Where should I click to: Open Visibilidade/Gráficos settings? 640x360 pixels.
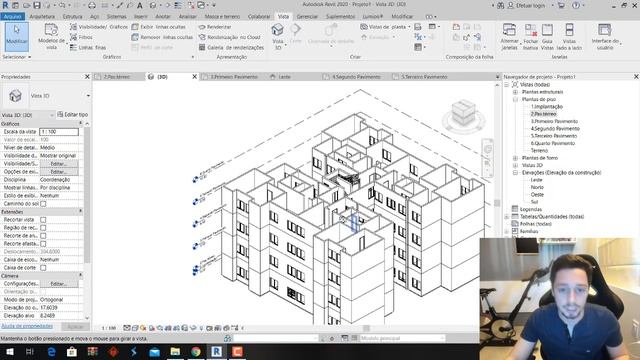click(99, 27)
